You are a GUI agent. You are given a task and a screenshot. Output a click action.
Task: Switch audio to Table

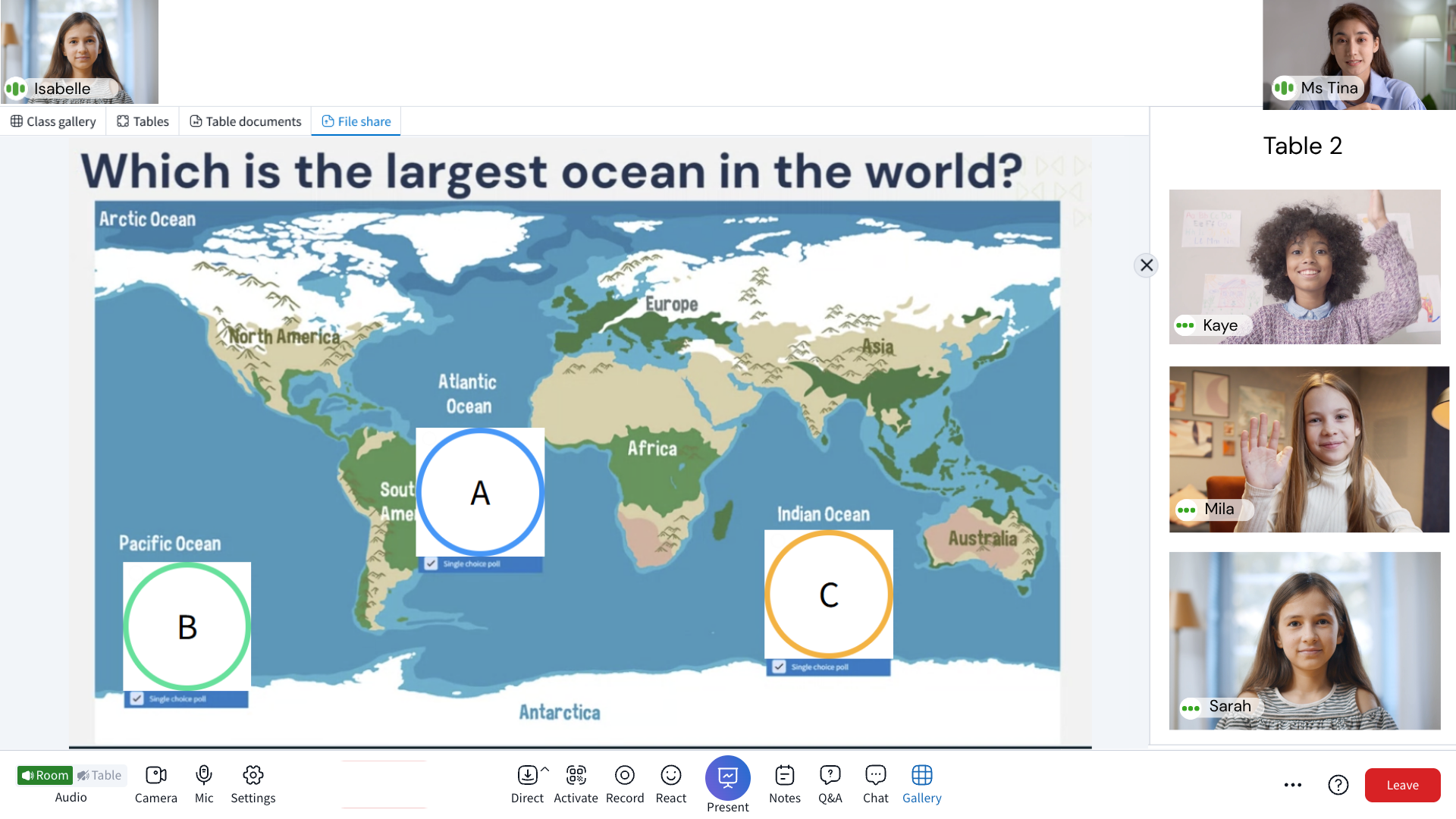tap(99, 775)
